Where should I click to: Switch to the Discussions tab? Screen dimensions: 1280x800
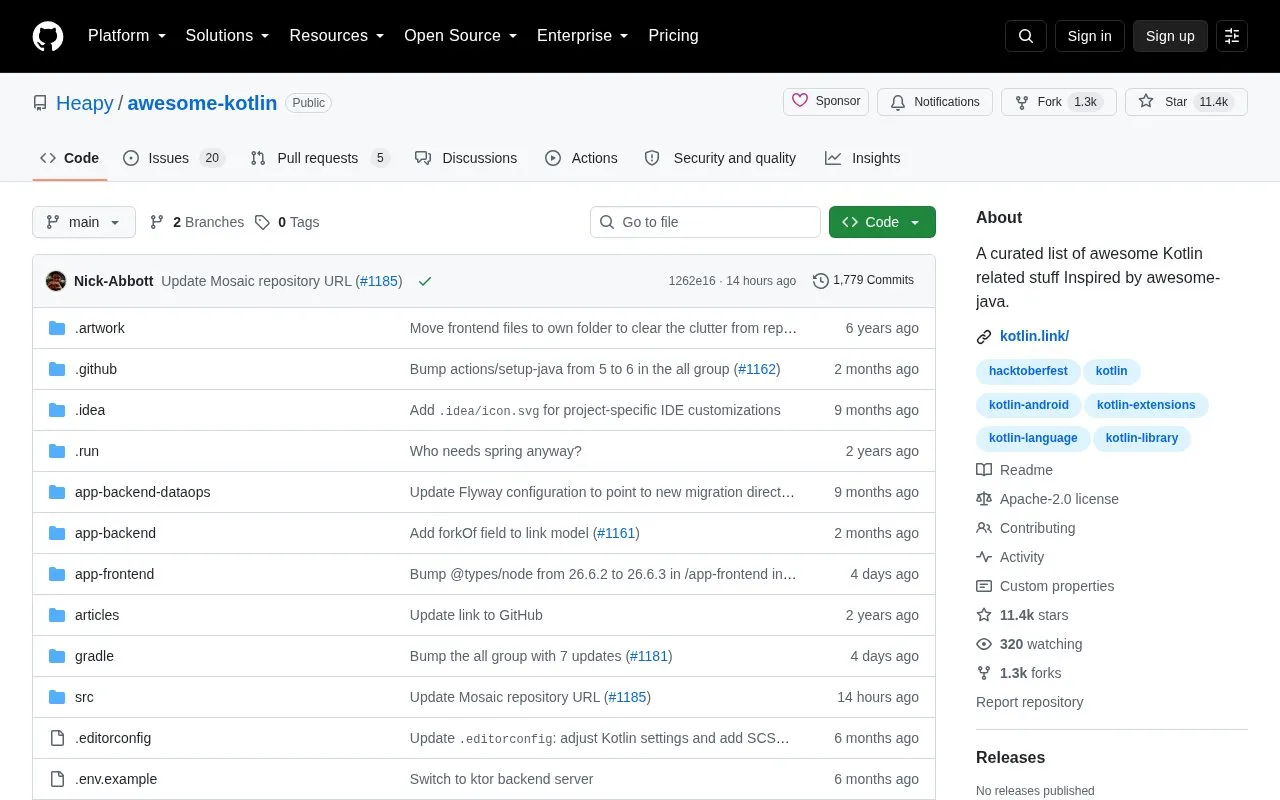point(466,158)
